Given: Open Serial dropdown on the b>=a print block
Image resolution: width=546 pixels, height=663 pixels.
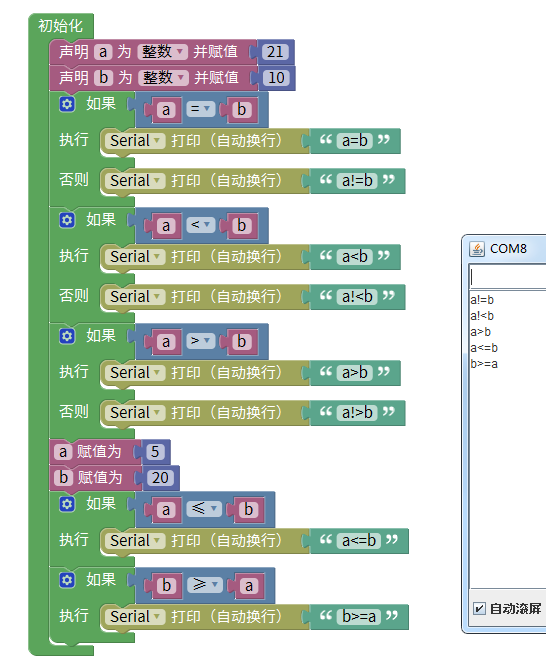Looking at the screenshot, I should (135, 616).
